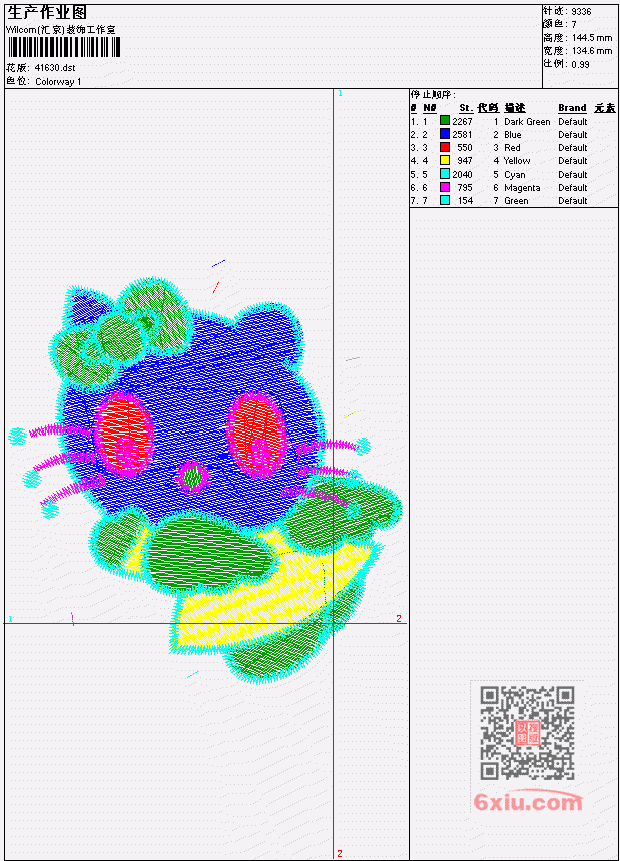This screenshot has width=620, height=861.
Task: Click the "Magenta" description text
Action: click(x=522, y=188)
